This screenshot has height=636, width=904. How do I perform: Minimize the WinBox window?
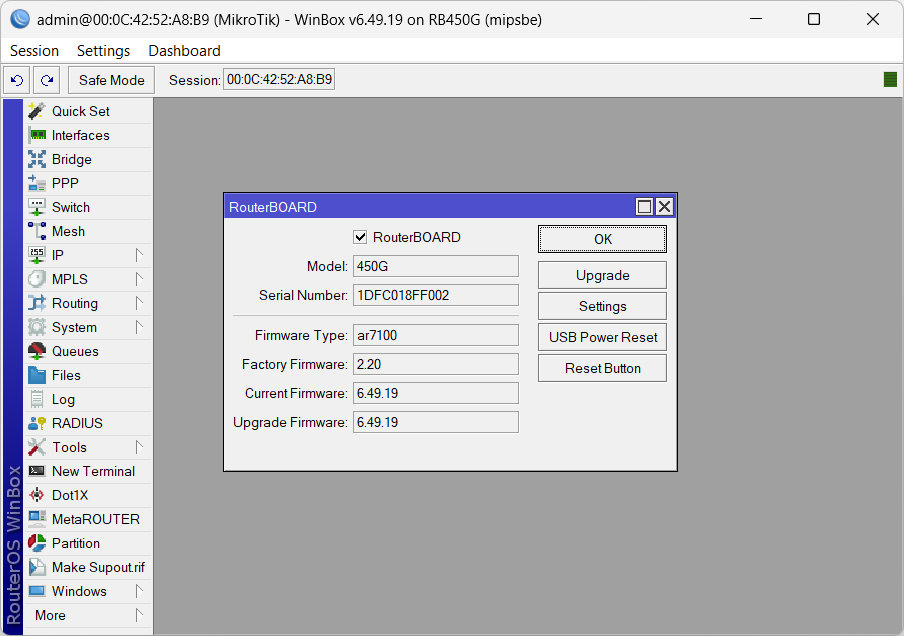pos(756,19)
